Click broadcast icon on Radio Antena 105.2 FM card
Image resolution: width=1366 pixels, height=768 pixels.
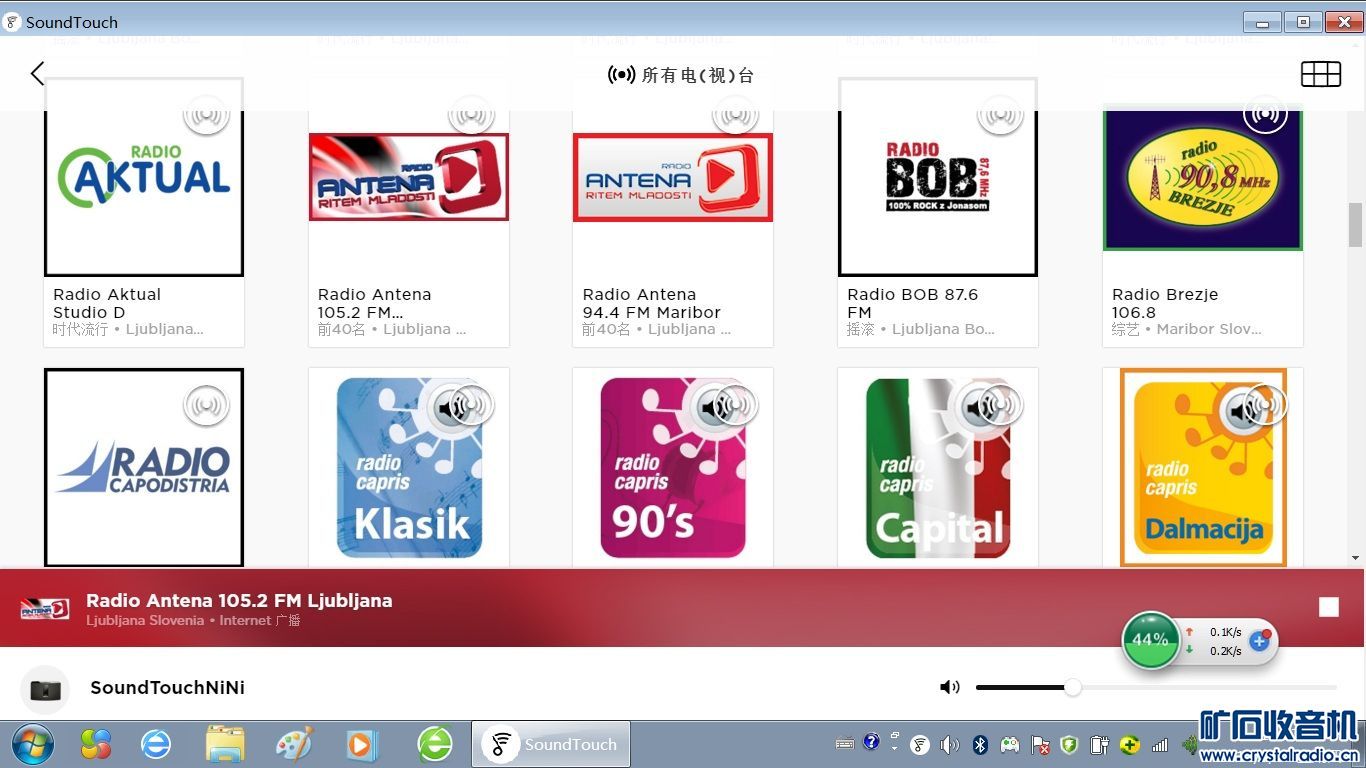click(471, 115)
